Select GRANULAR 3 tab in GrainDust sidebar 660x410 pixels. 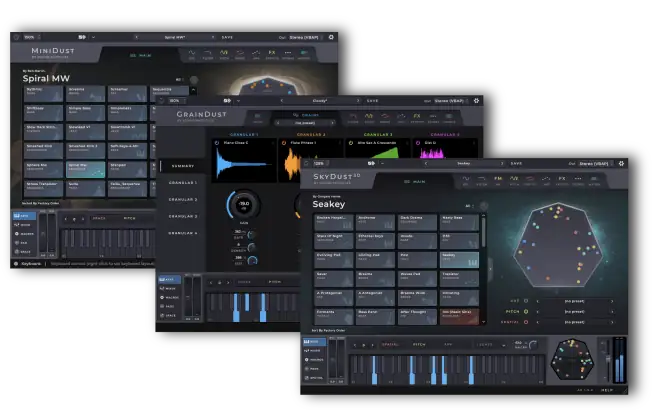(x=183, y=216)
